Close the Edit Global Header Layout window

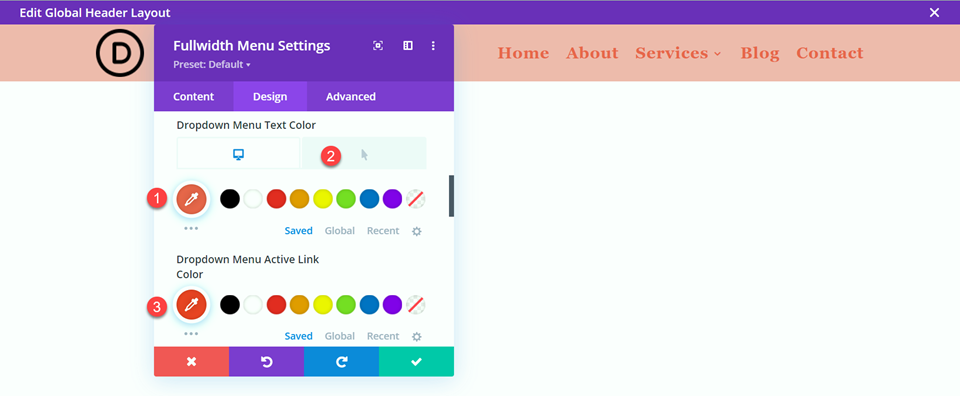pos(934,12)
